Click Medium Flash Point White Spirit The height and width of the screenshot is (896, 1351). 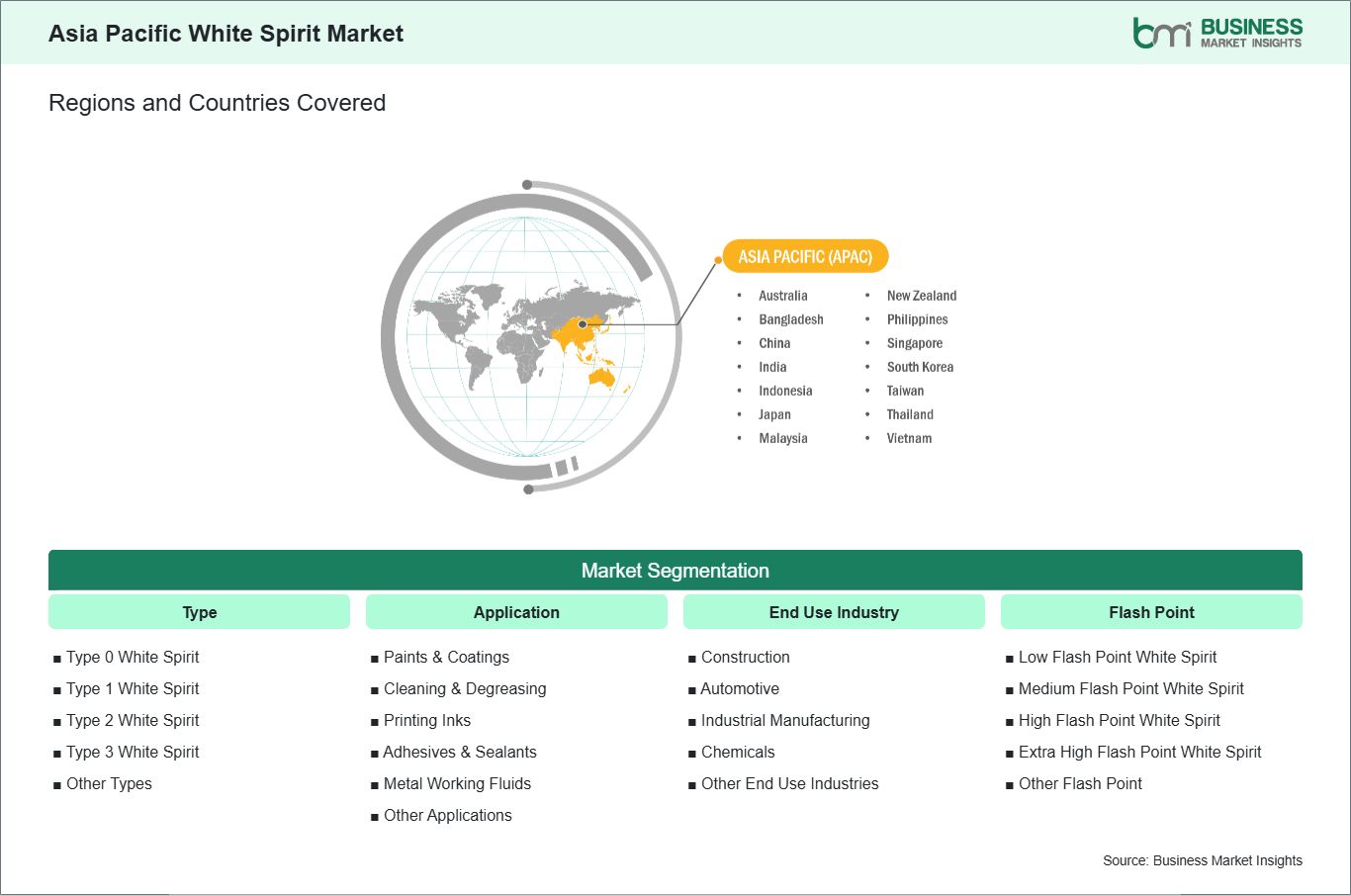[x=1131, y=688]
